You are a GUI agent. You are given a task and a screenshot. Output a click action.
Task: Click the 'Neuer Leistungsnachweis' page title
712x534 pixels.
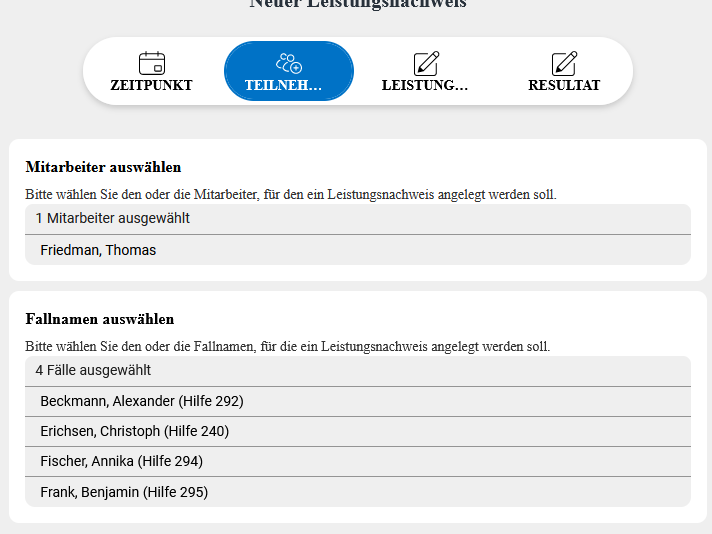[357, 4]
